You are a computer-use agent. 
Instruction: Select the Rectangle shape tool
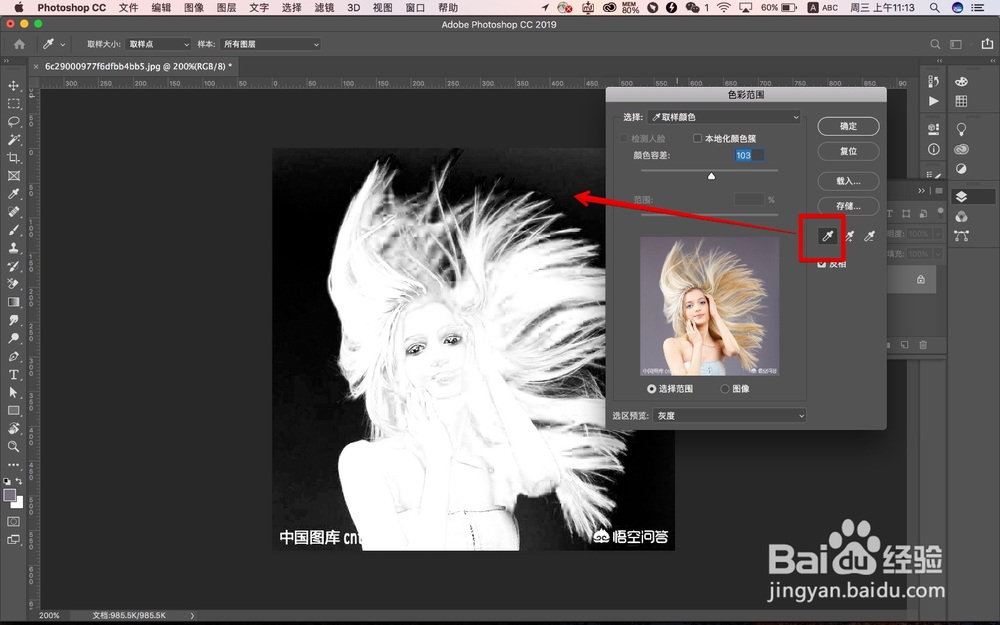(x=13, y=411)
